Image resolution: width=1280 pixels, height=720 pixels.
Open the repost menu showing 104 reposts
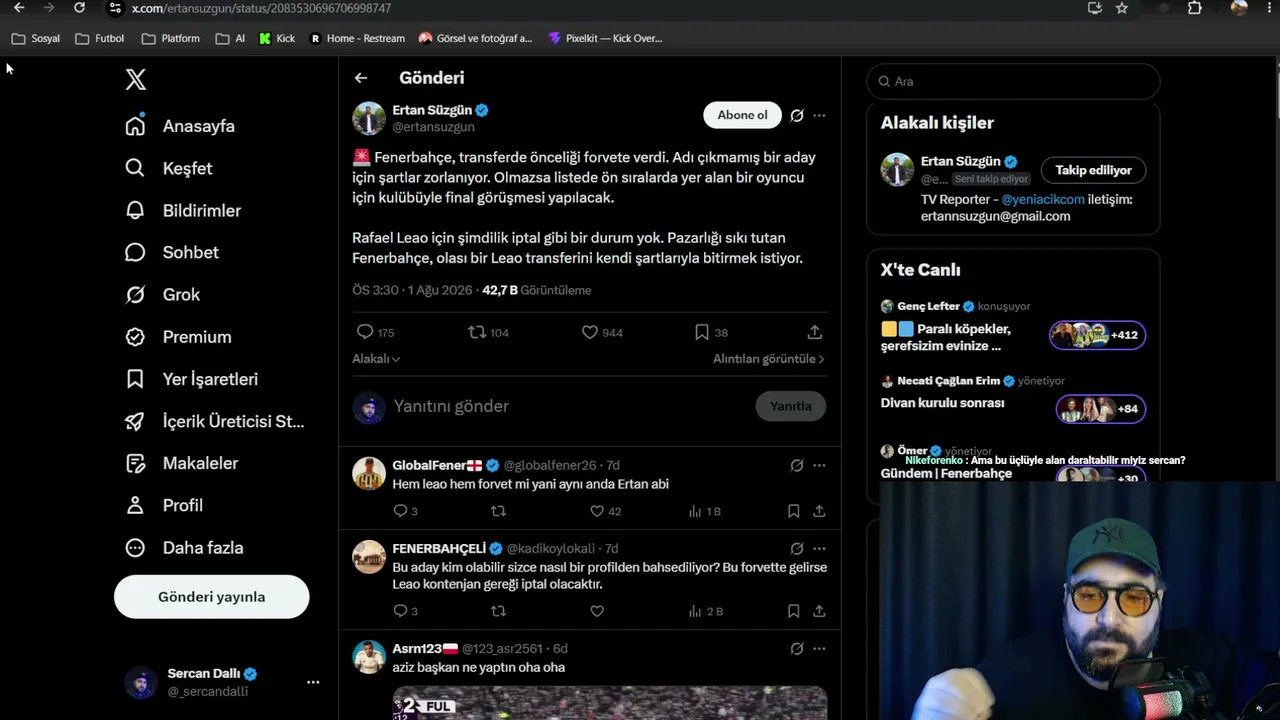(x=477, y=332)
